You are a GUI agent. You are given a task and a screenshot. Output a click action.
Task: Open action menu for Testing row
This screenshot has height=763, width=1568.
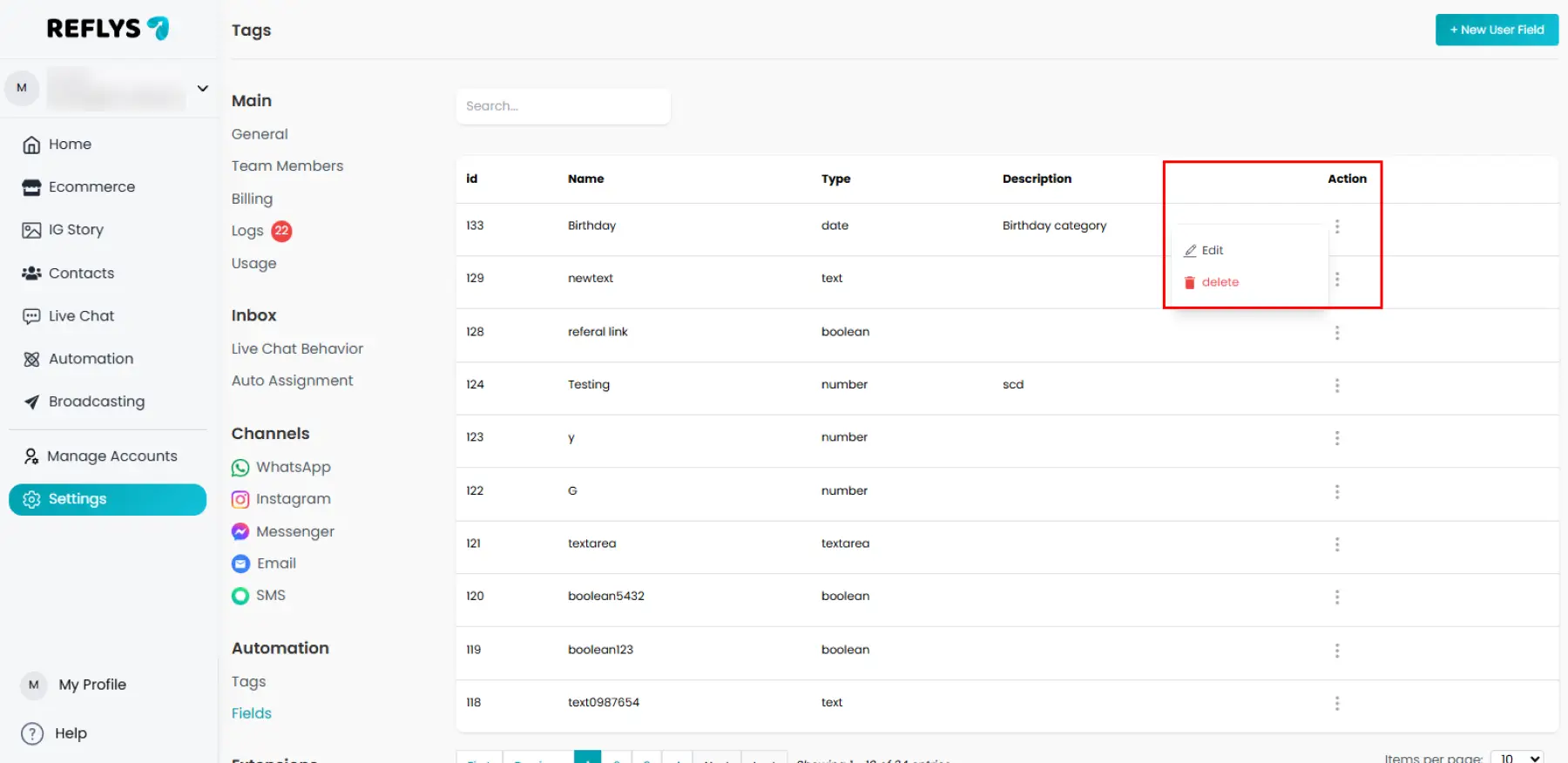(1336, 385)
